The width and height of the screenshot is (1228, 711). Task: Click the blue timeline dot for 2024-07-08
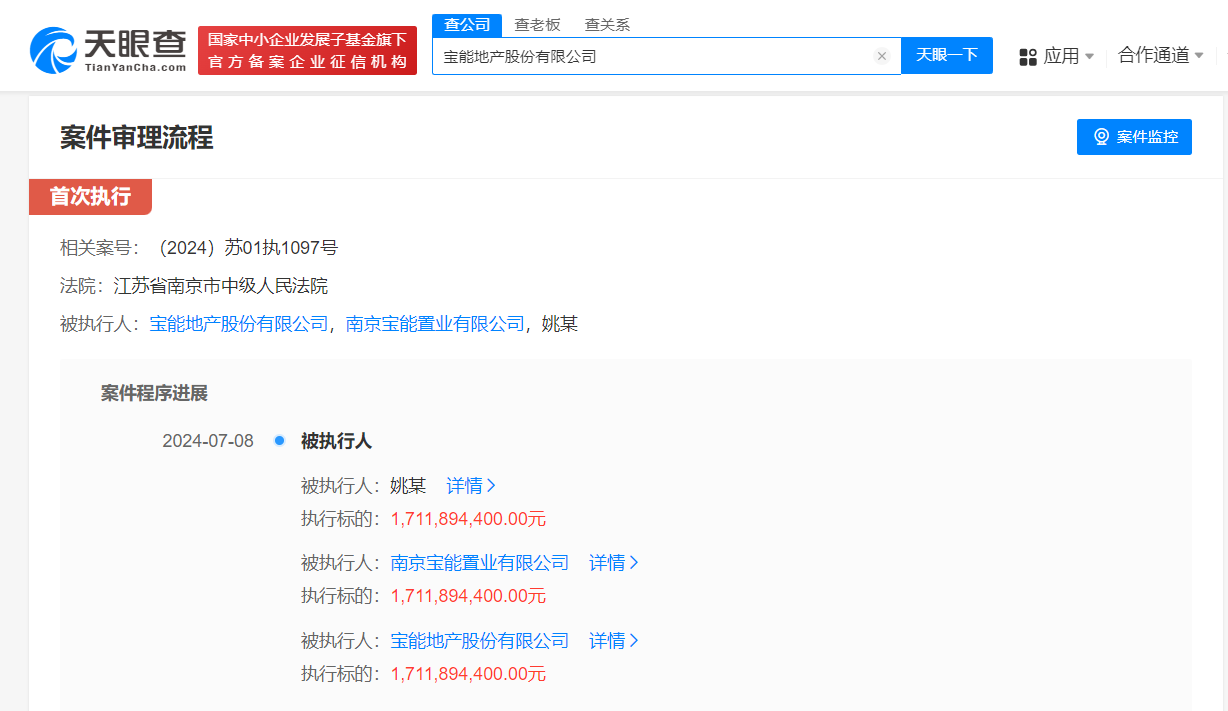(x=279, y=441)
